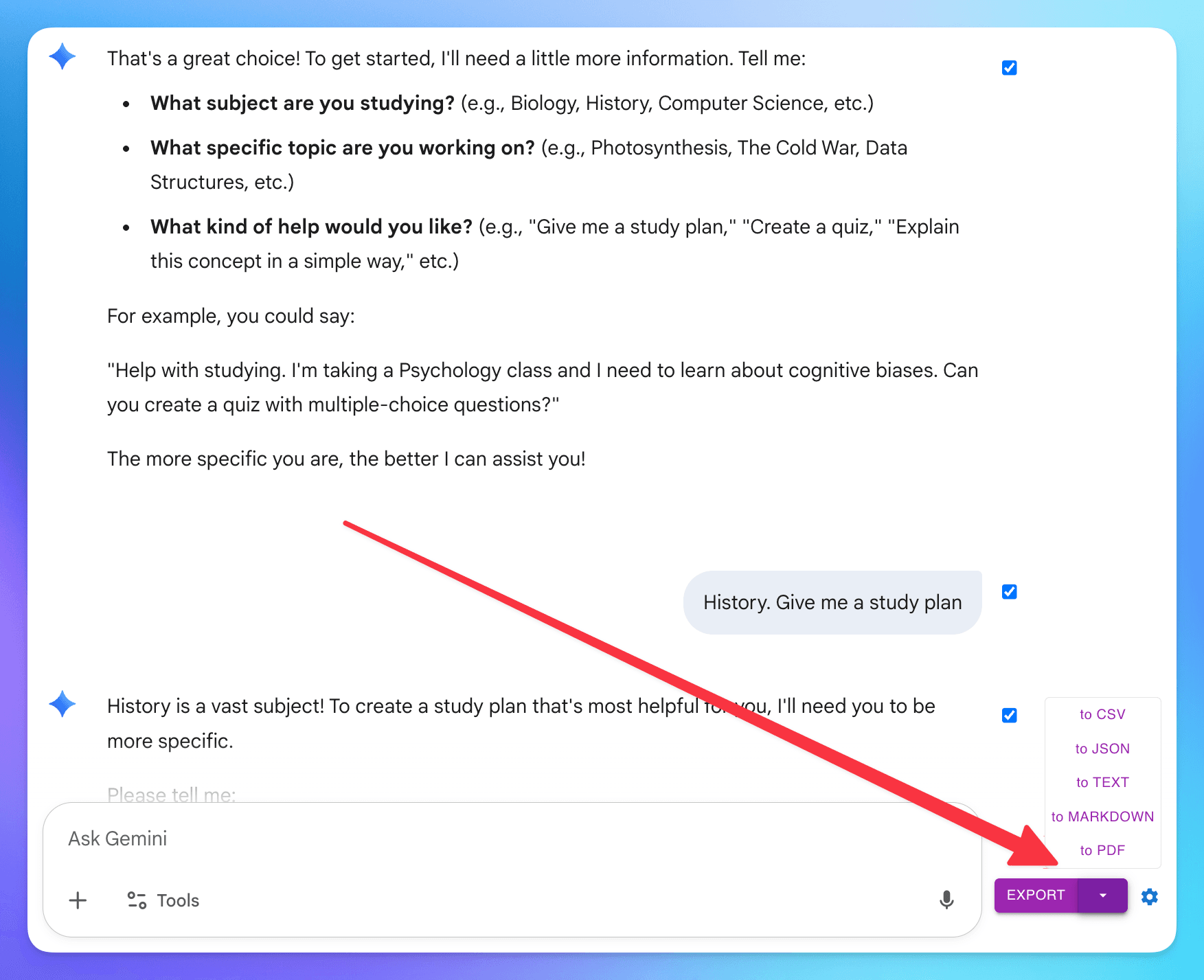Choose the 'to MARKDOWN' export option
This screenshot has width=1204, height=980.
click(1102, 817)
